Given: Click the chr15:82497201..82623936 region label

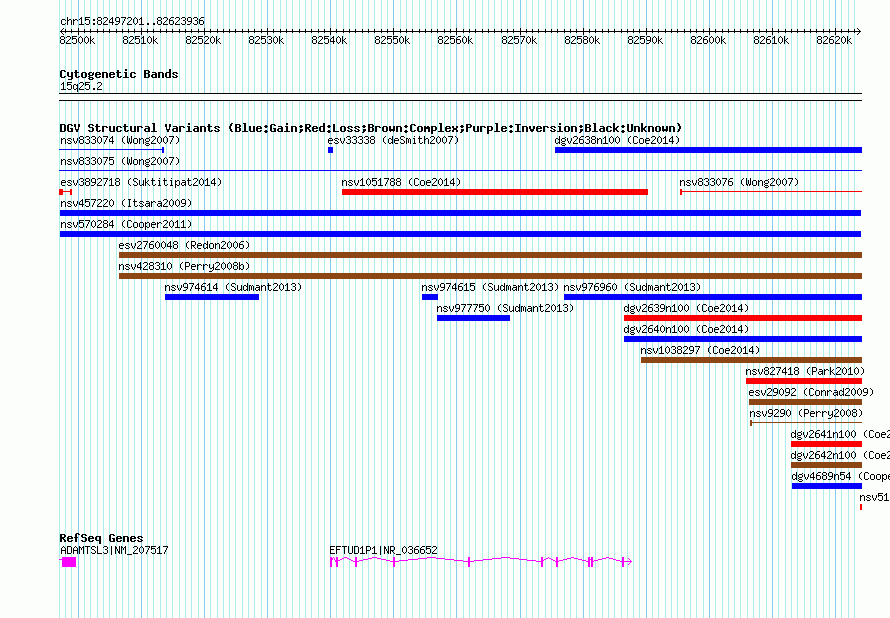Looking at the screenshot, I should pos(132,21).
